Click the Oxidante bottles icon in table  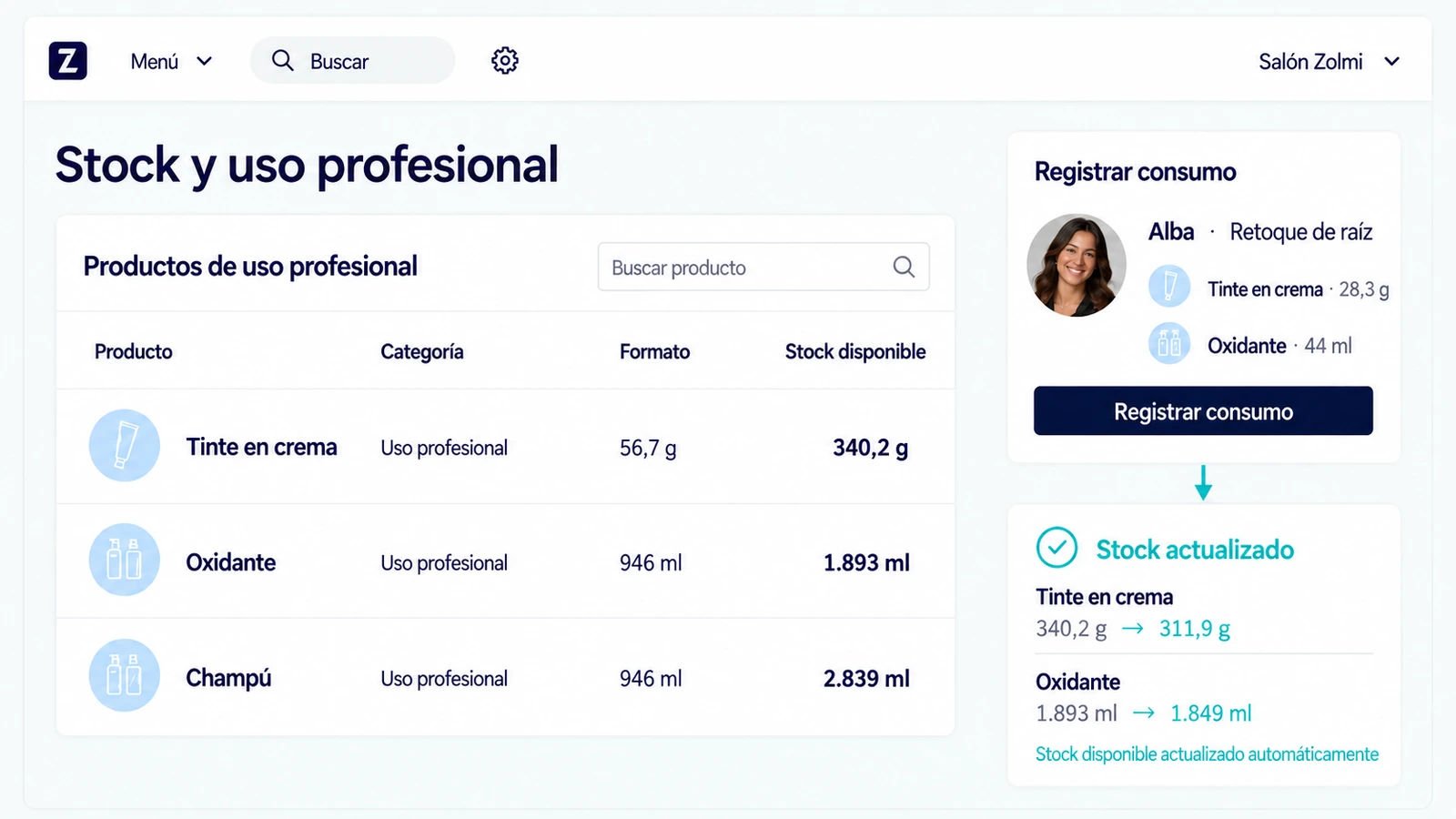(125, 560)
